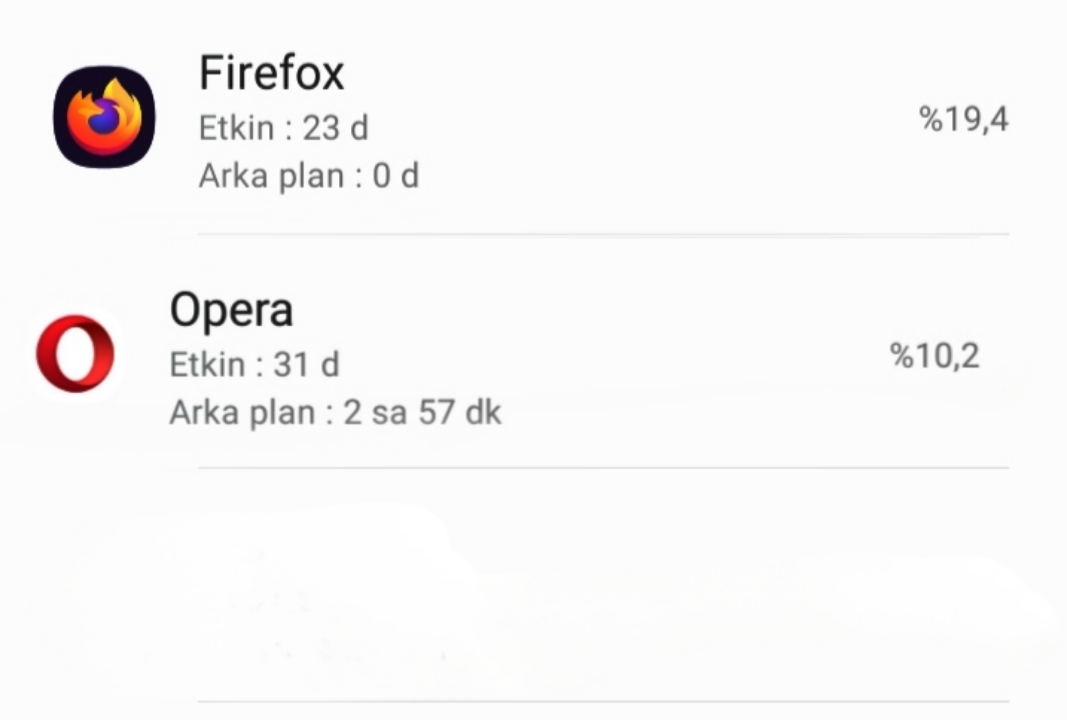Click the divider line below the Opera entry

602,467
